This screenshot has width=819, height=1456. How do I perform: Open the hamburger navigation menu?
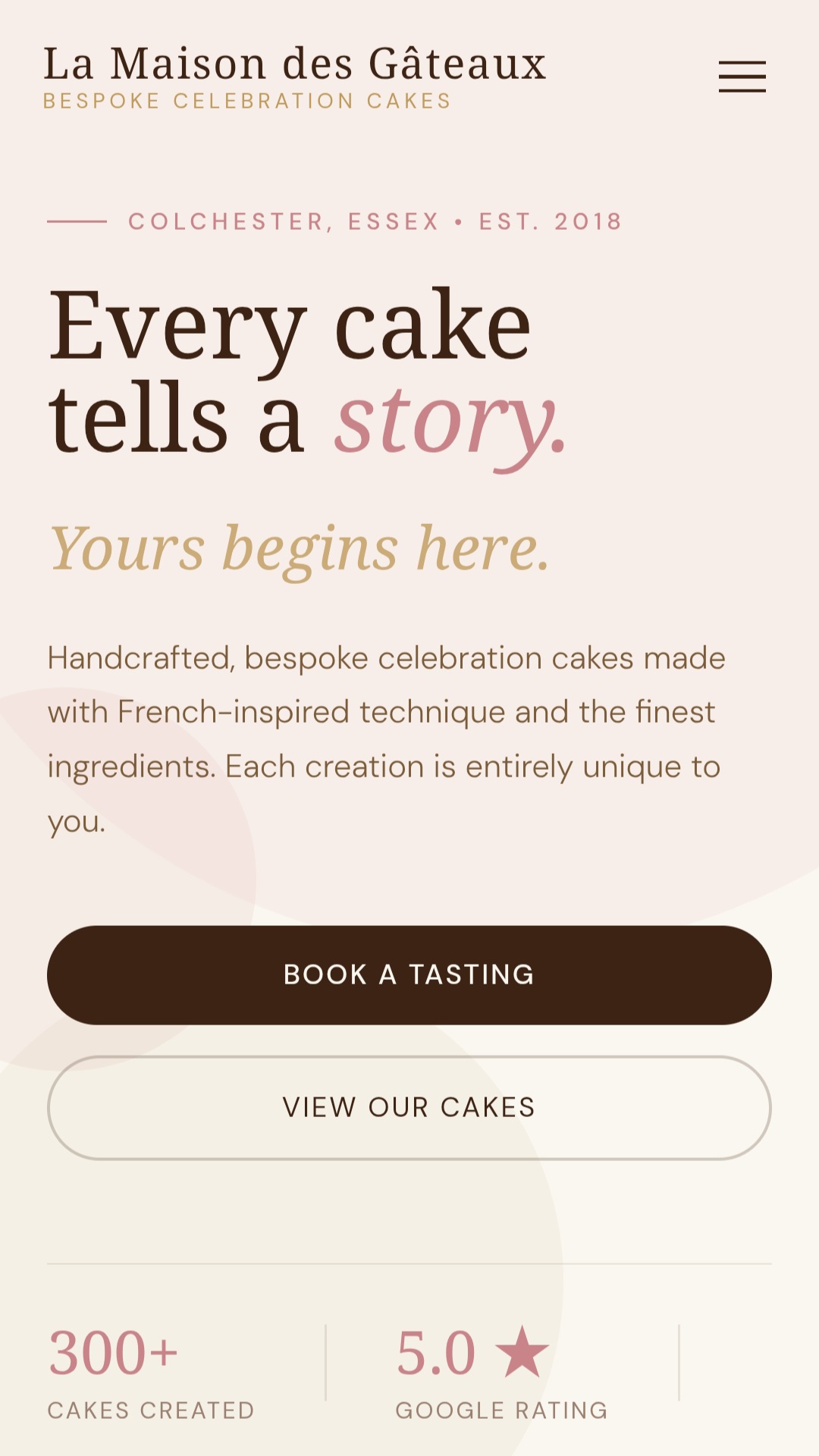coord(742,77)
